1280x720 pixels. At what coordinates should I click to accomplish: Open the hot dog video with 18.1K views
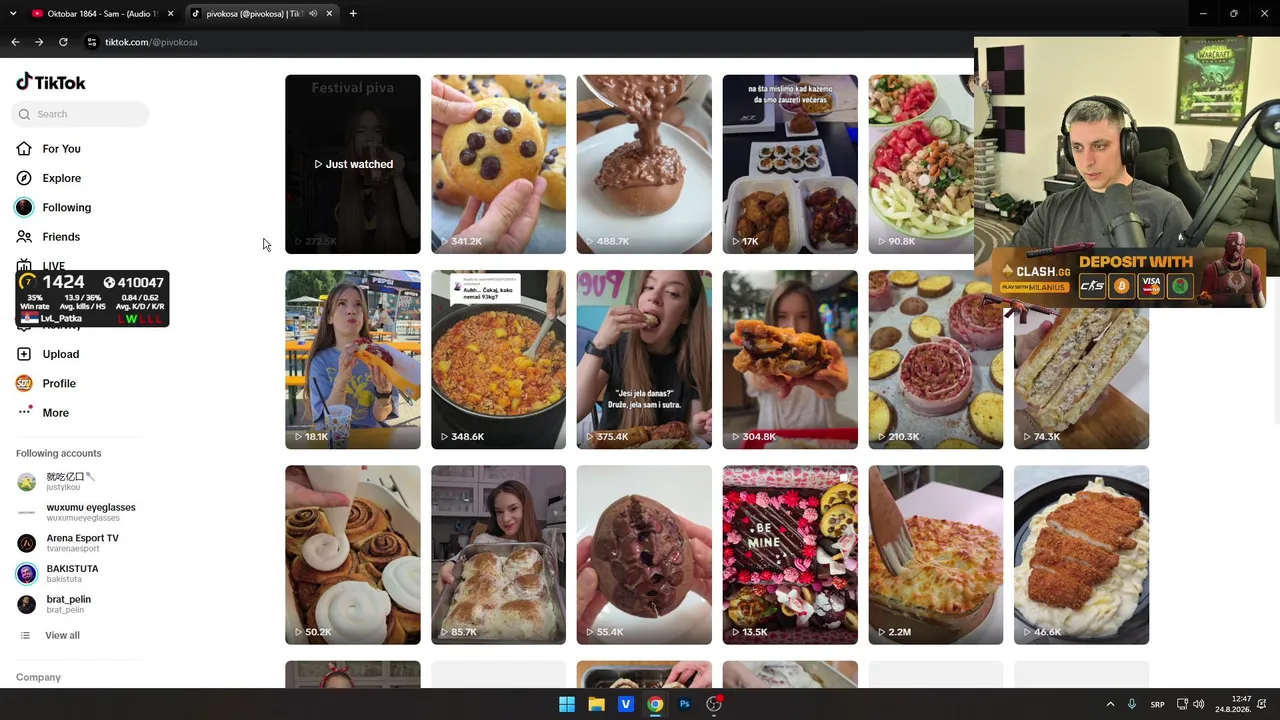(x=353, y=360)
